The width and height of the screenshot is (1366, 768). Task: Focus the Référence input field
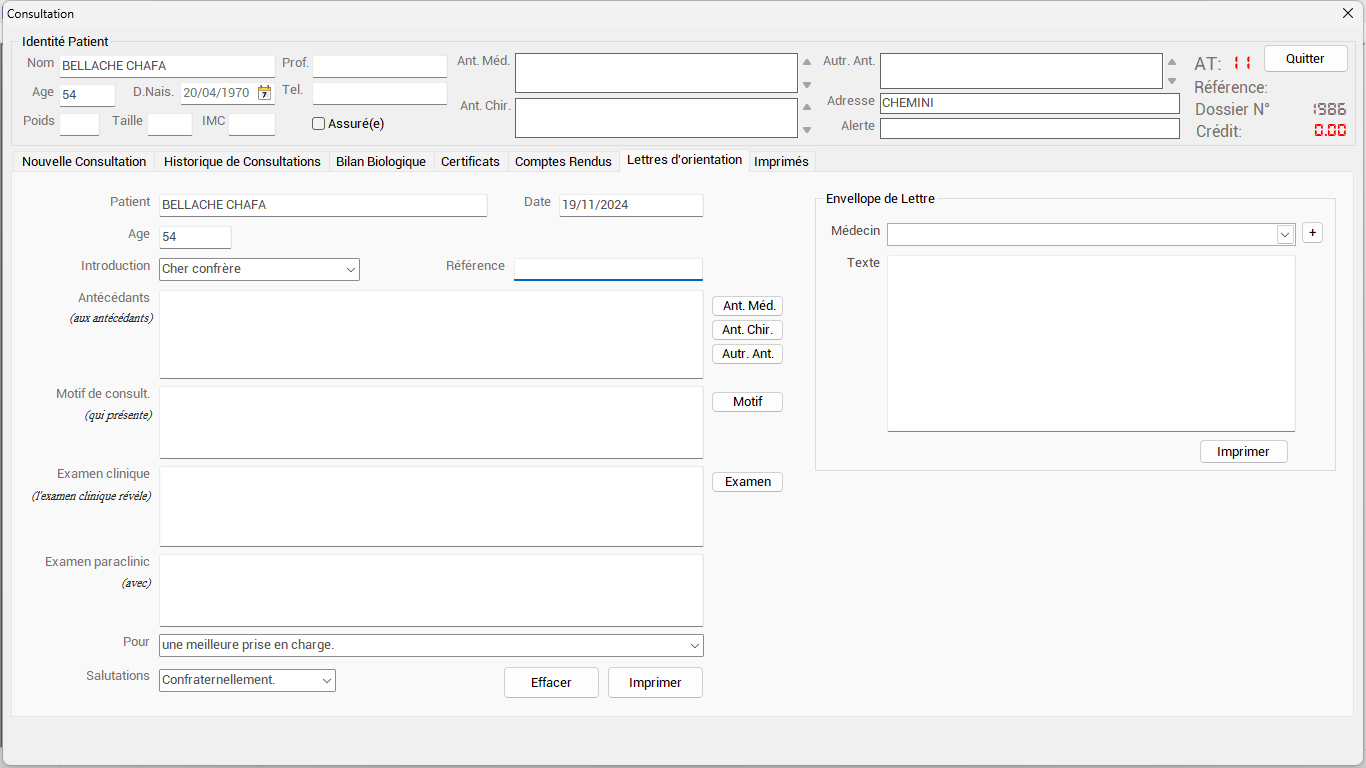pos(608,269)
